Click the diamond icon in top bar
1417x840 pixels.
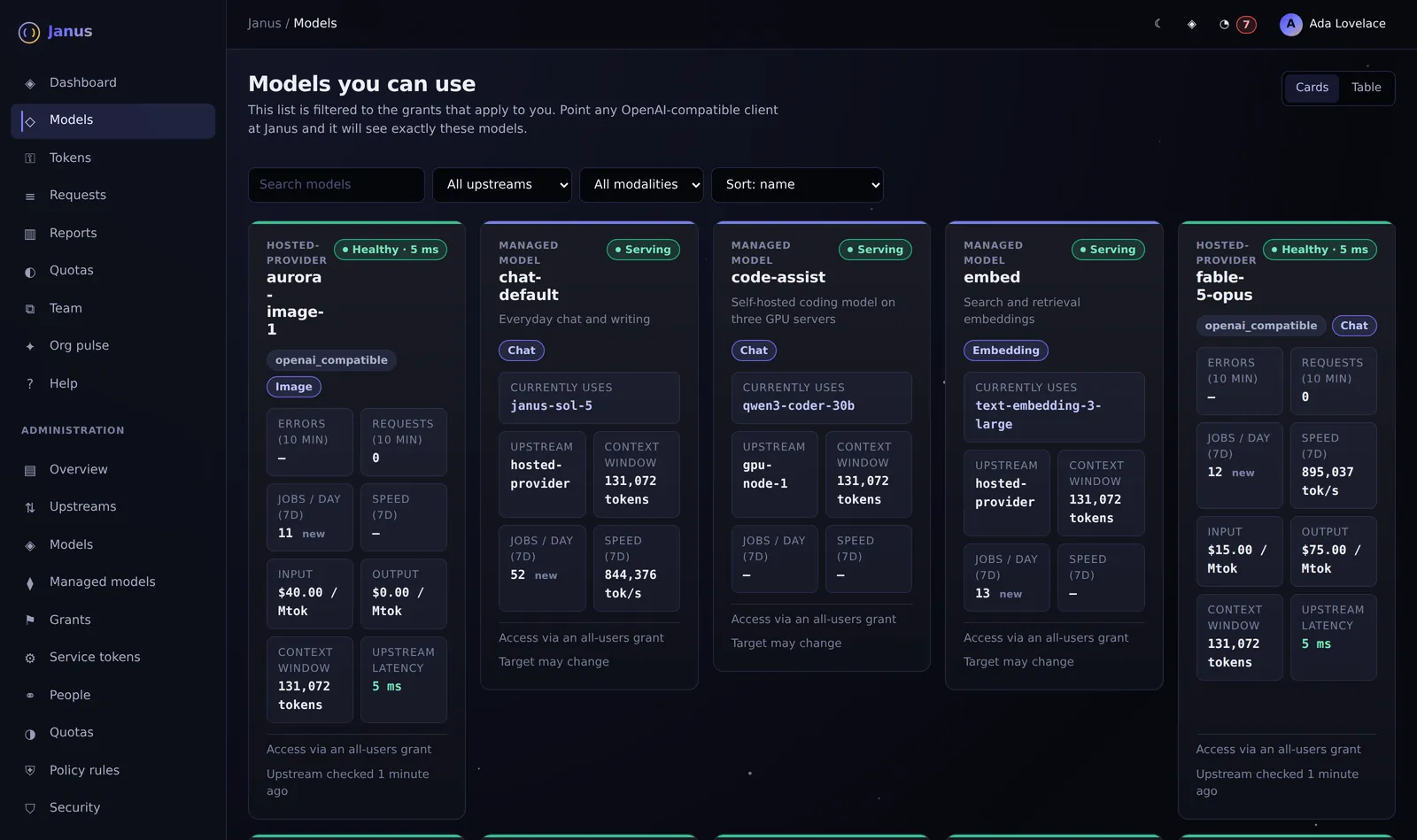(x=1191, y=24)
